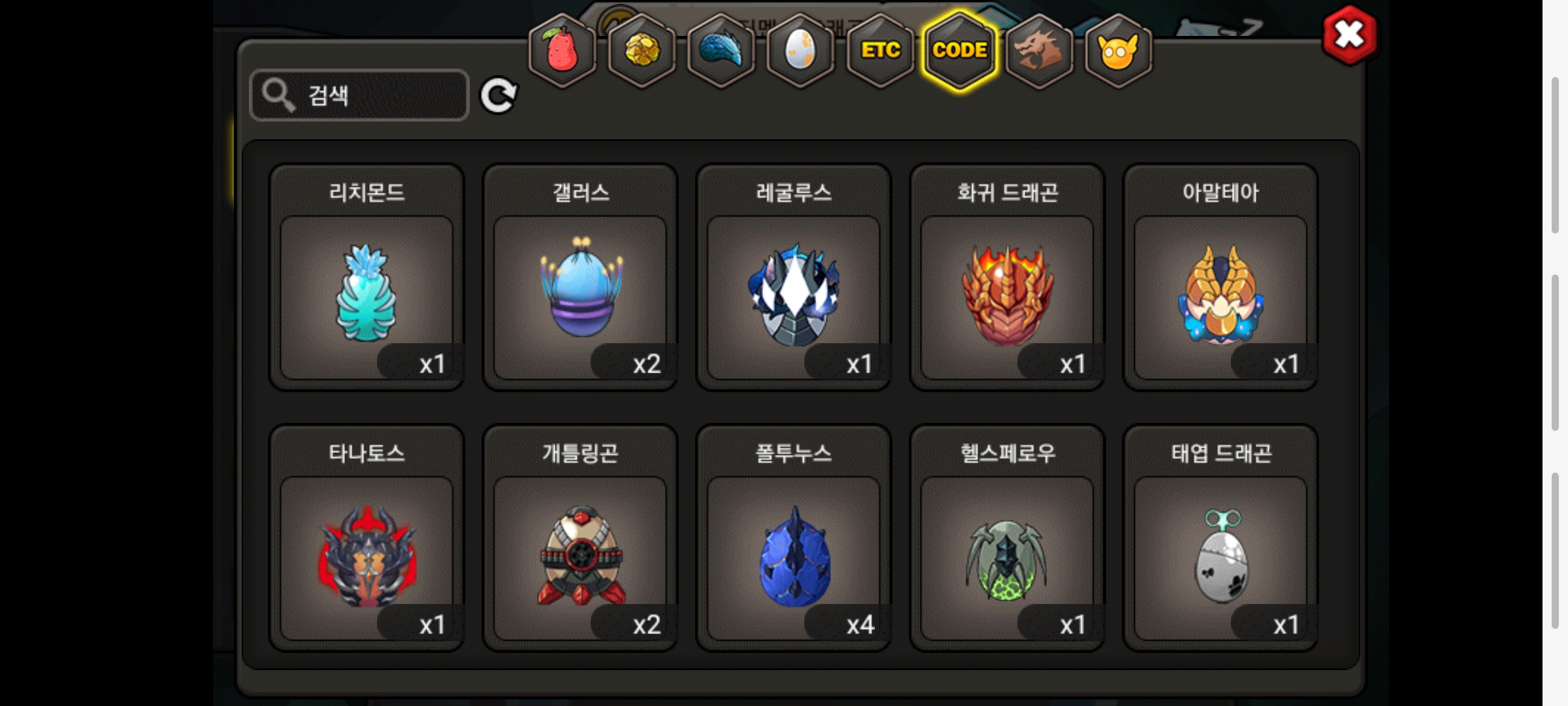Pick the 폴투누스 blue egg card
Viewport: 1568px width, 706px height.
794,538
